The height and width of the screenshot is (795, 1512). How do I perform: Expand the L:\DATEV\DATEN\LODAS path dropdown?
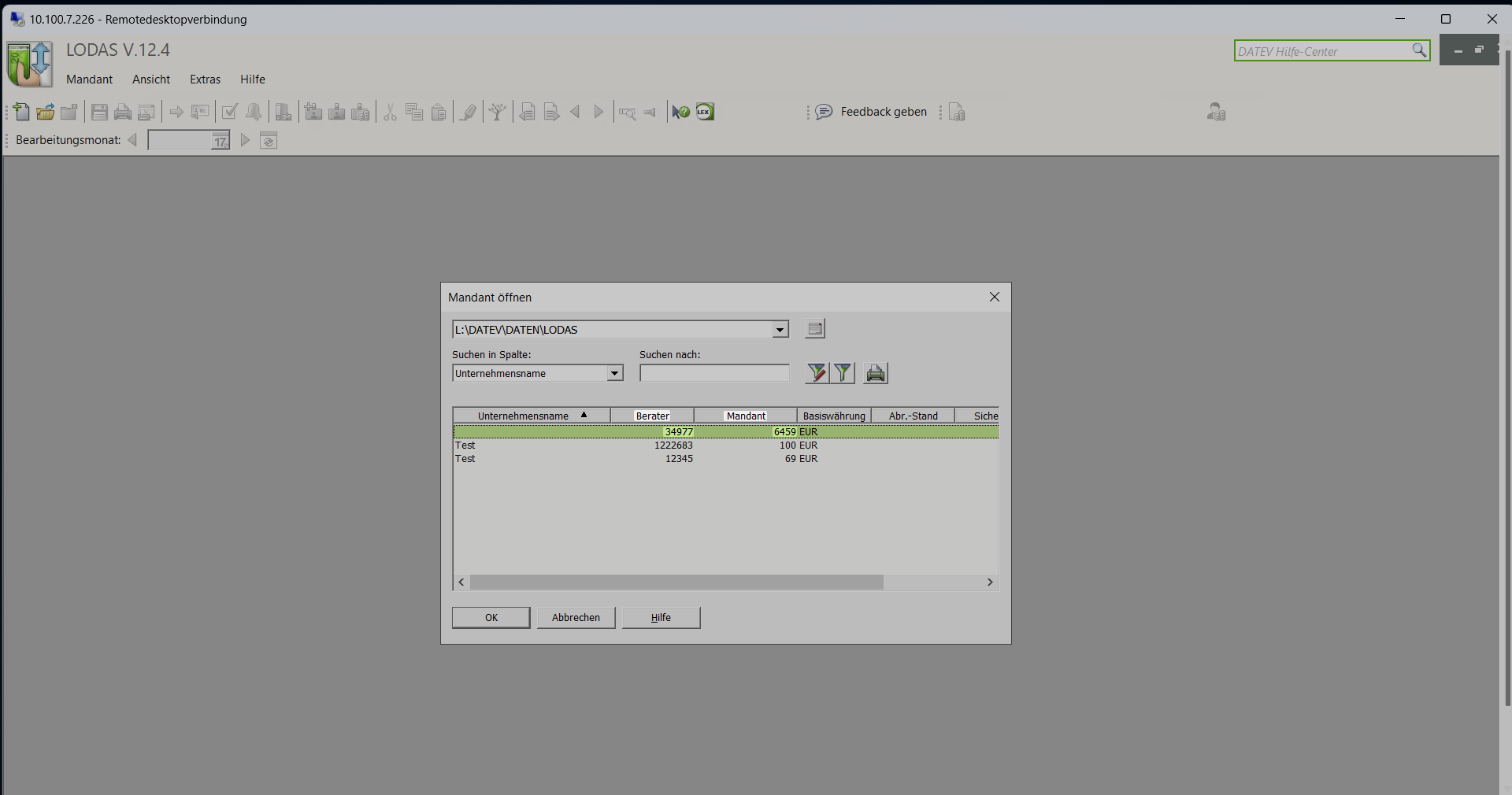780,330
